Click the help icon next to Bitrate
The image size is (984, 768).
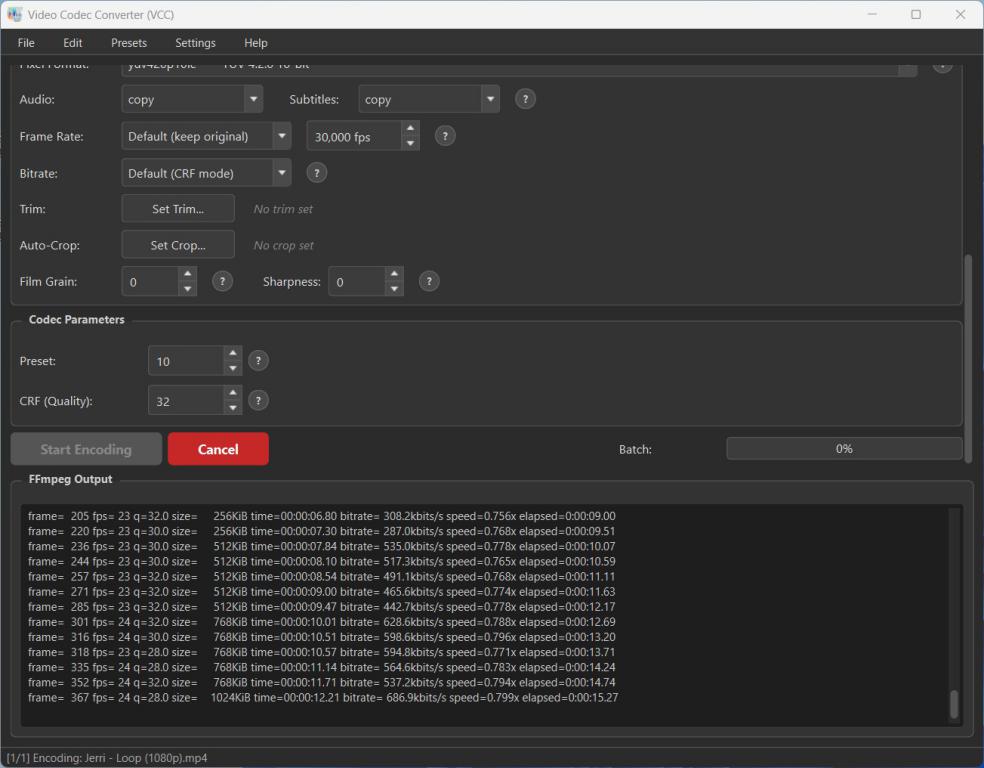tap(316, 173)
